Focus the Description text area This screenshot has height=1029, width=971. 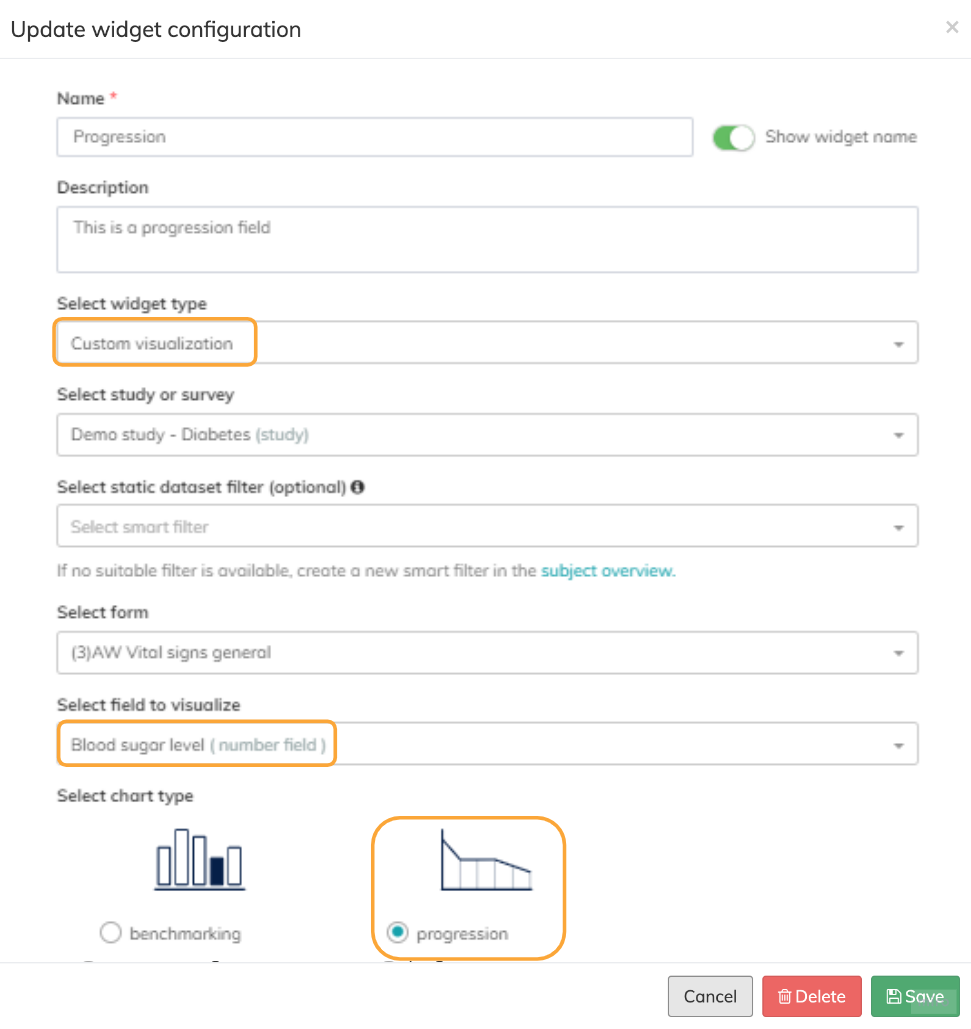[487, 239]
